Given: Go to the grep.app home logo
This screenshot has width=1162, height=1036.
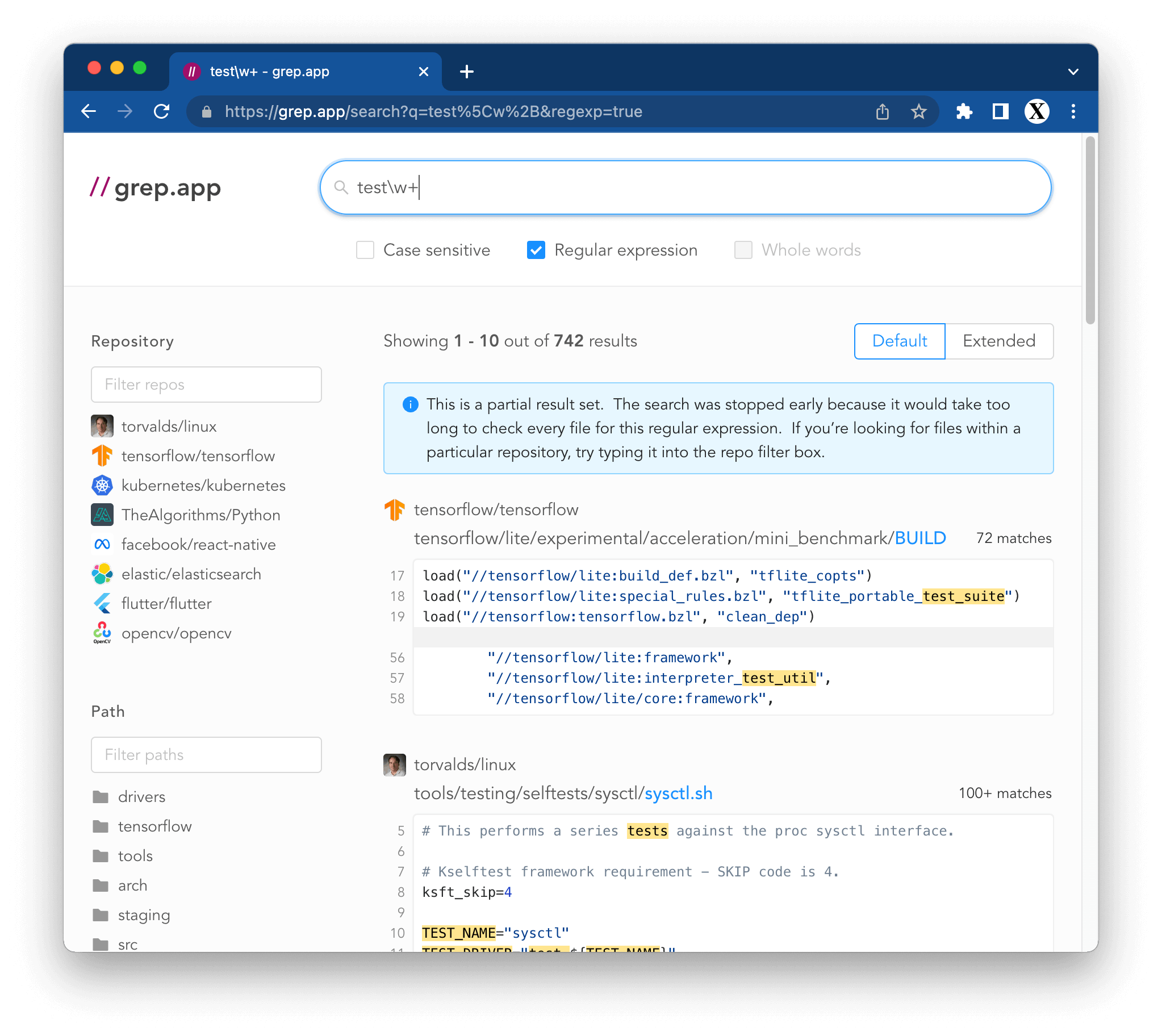Looking at the screenshot, I should point(156,187).
